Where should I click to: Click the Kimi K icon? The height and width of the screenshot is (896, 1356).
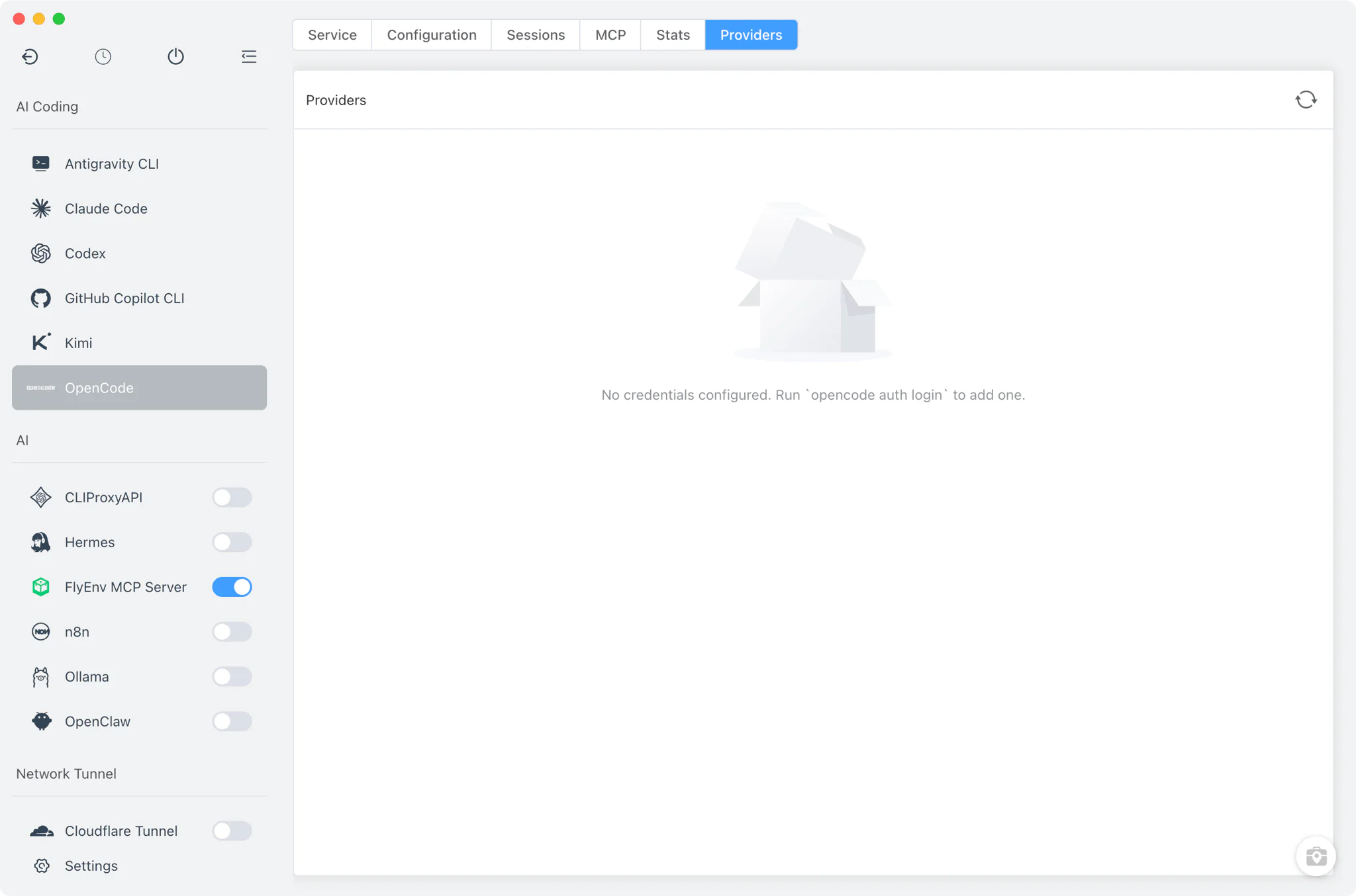[x=40, y=342]
